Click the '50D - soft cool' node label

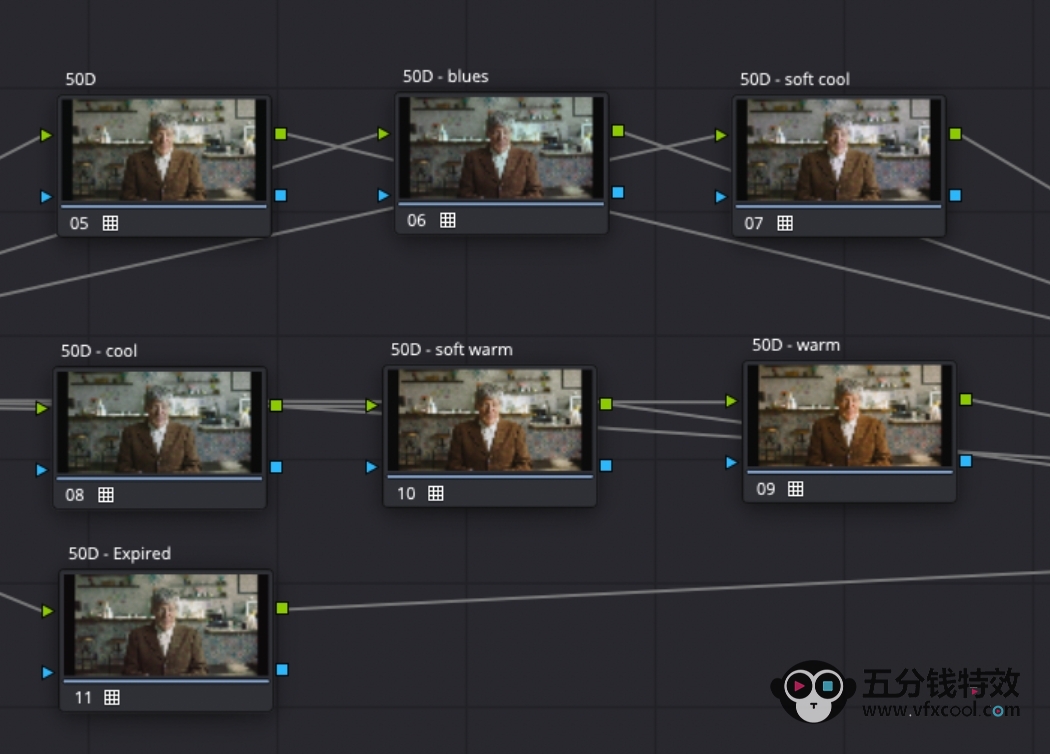(x=795, y=80)
